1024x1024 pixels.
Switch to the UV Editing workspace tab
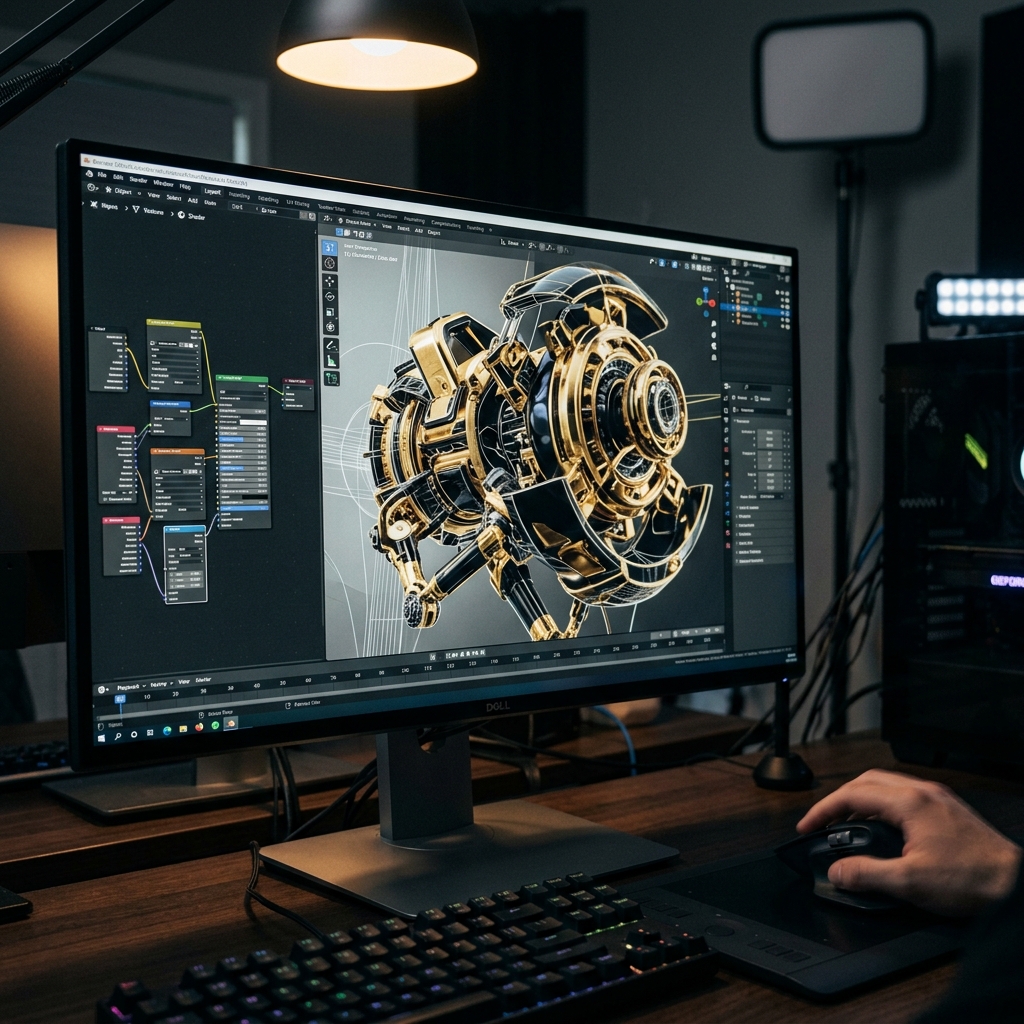(298, 204)
